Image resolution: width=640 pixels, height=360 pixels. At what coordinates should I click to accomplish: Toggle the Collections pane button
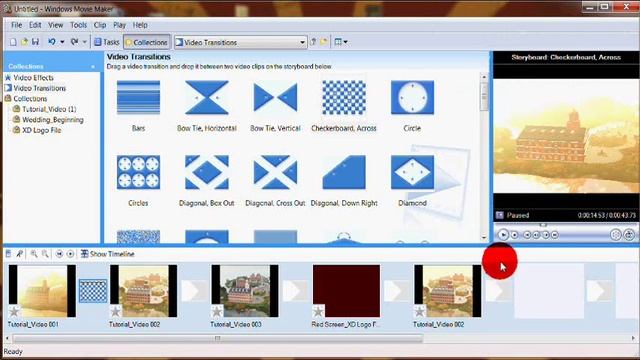[147, 42]
